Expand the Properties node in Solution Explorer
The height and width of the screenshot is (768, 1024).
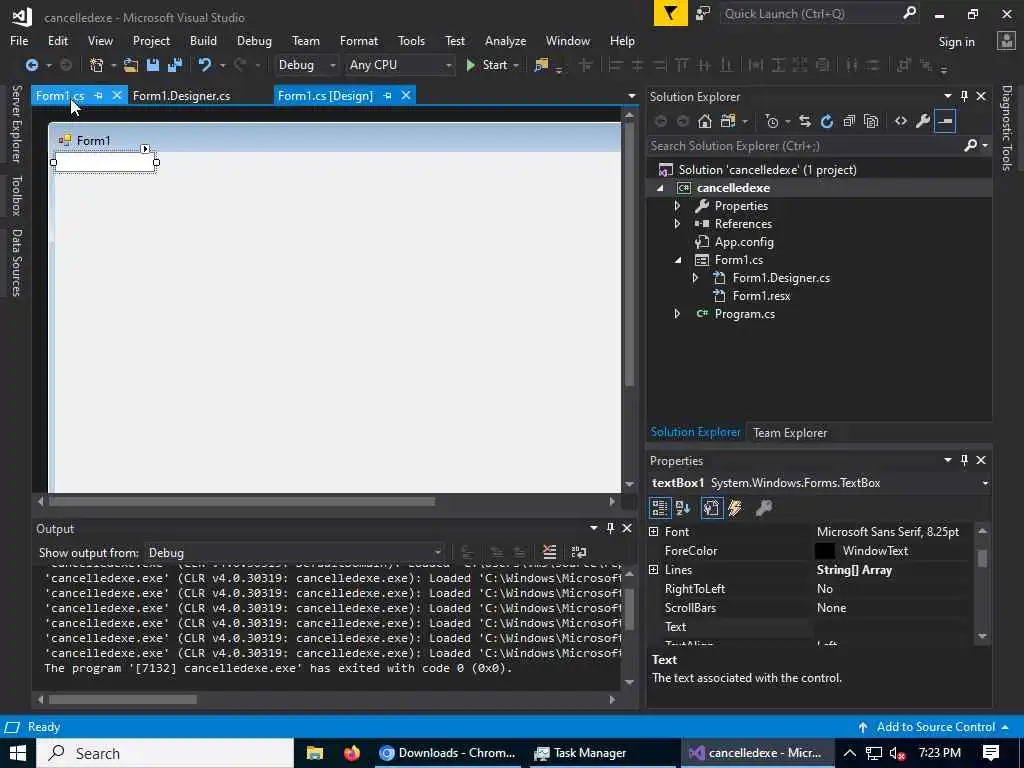tap(677, 206)
